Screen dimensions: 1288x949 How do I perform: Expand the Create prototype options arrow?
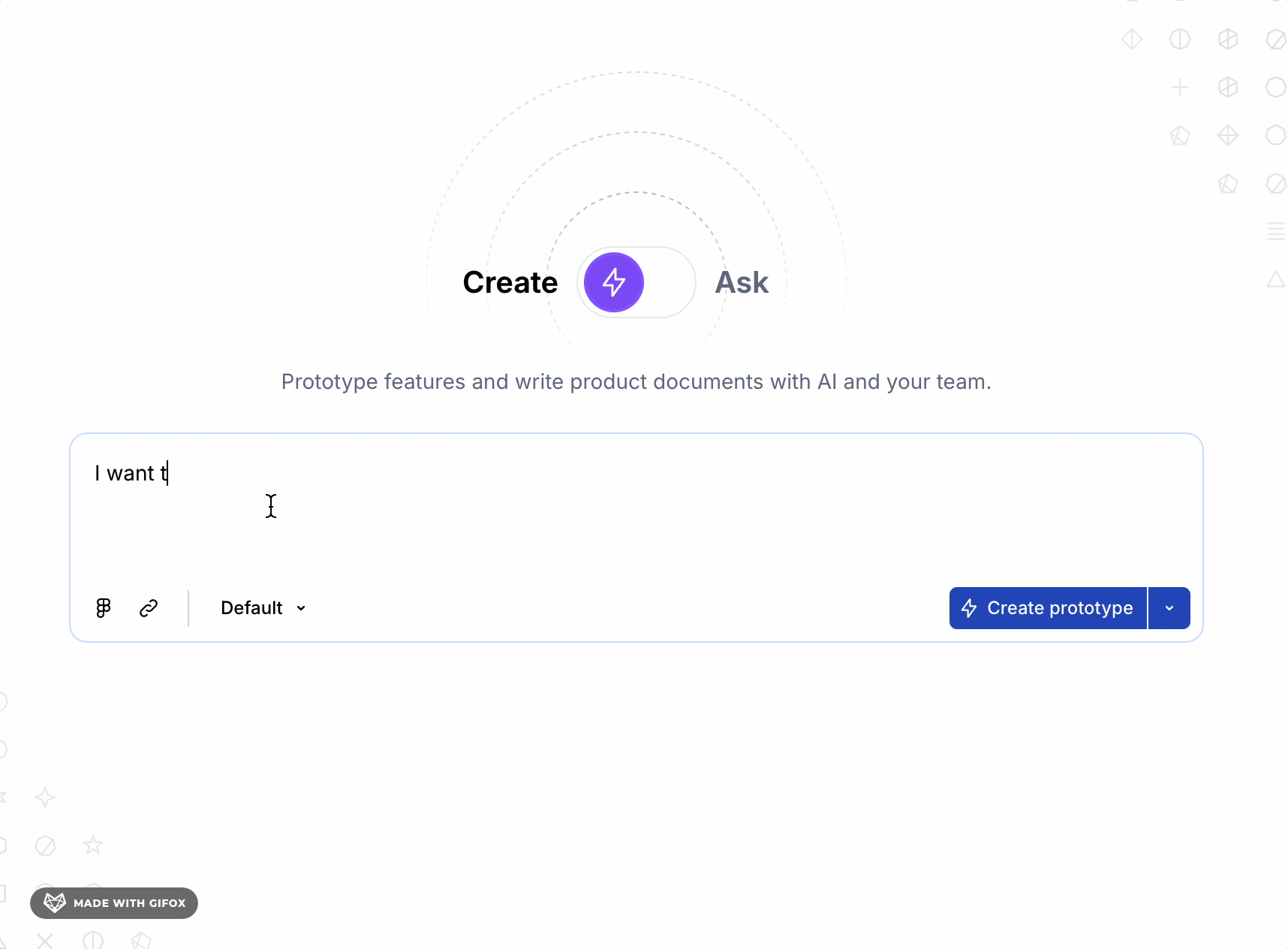[x=1169, y=608]
